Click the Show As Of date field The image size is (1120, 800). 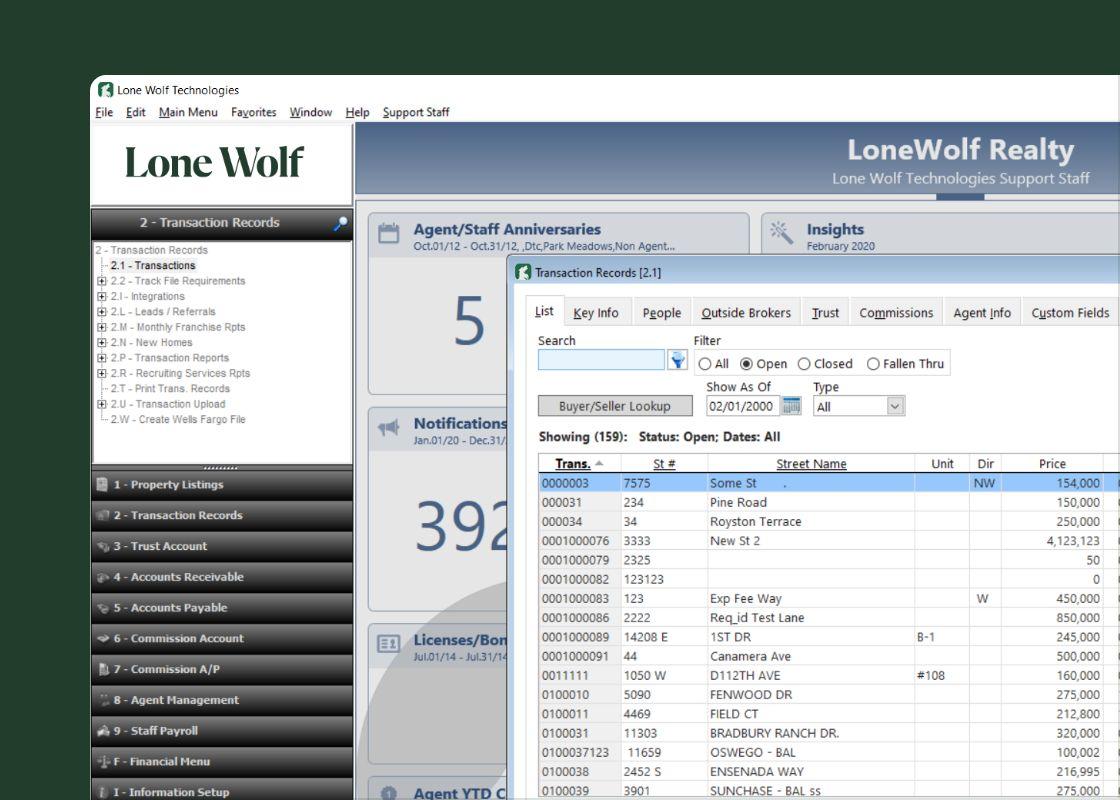point(743,406)
